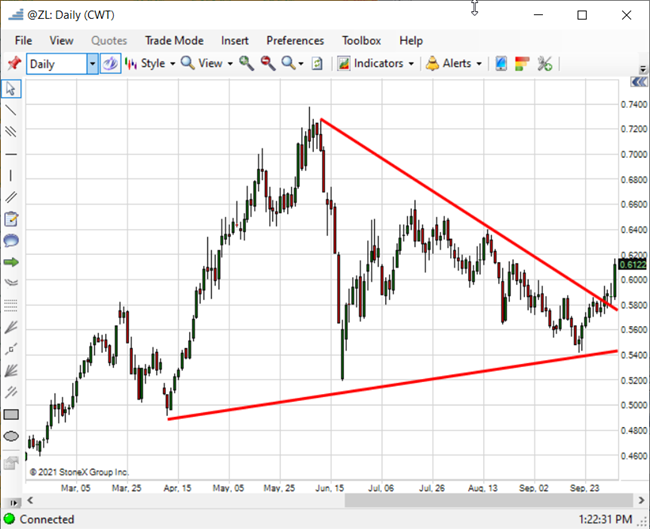Pick the speech bubble annotation tool
Image resolution: width=650 pixels, height=529 pixels.
click(11, 240)
